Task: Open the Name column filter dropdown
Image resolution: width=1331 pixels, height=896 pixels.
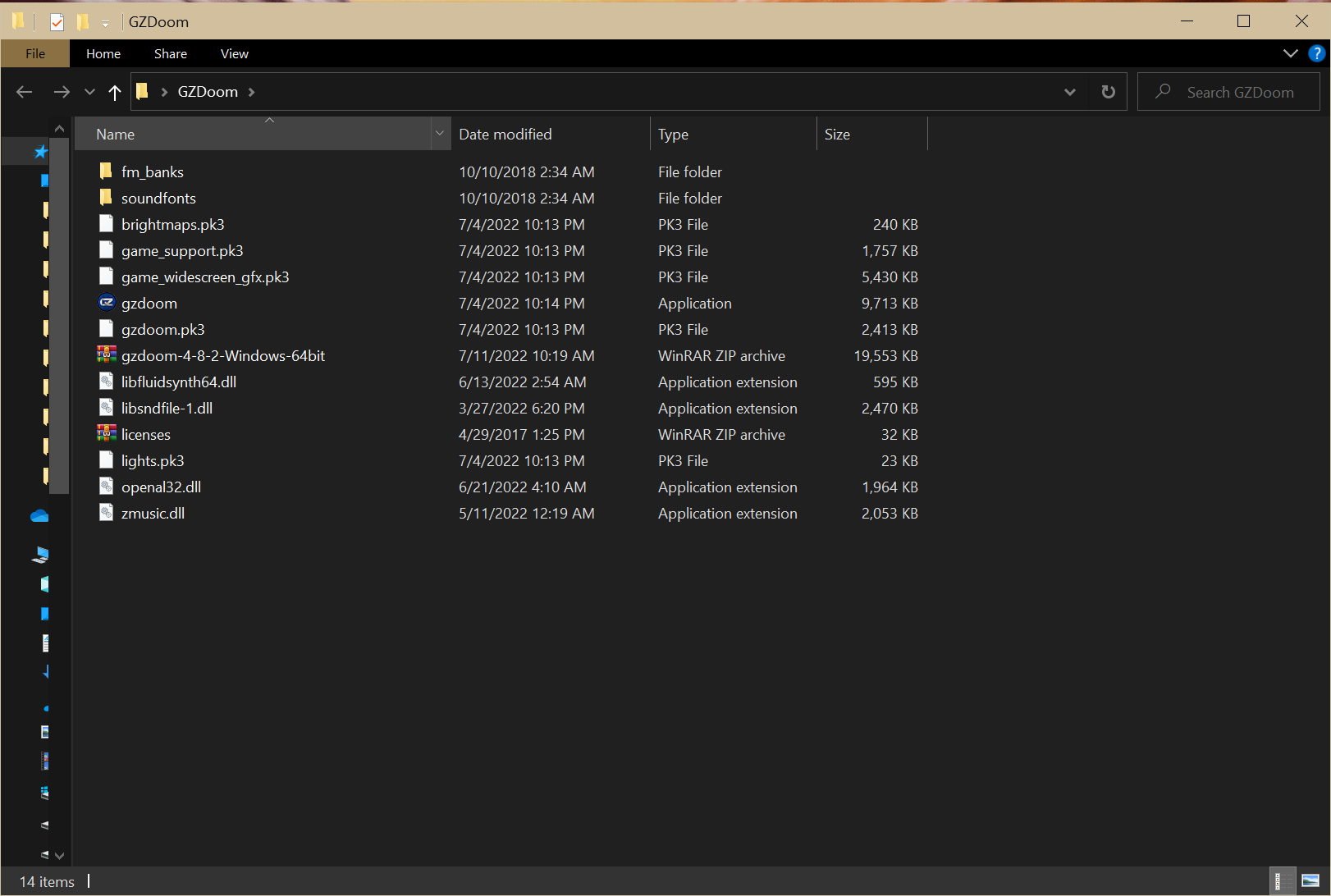Action: click(440, 134)
